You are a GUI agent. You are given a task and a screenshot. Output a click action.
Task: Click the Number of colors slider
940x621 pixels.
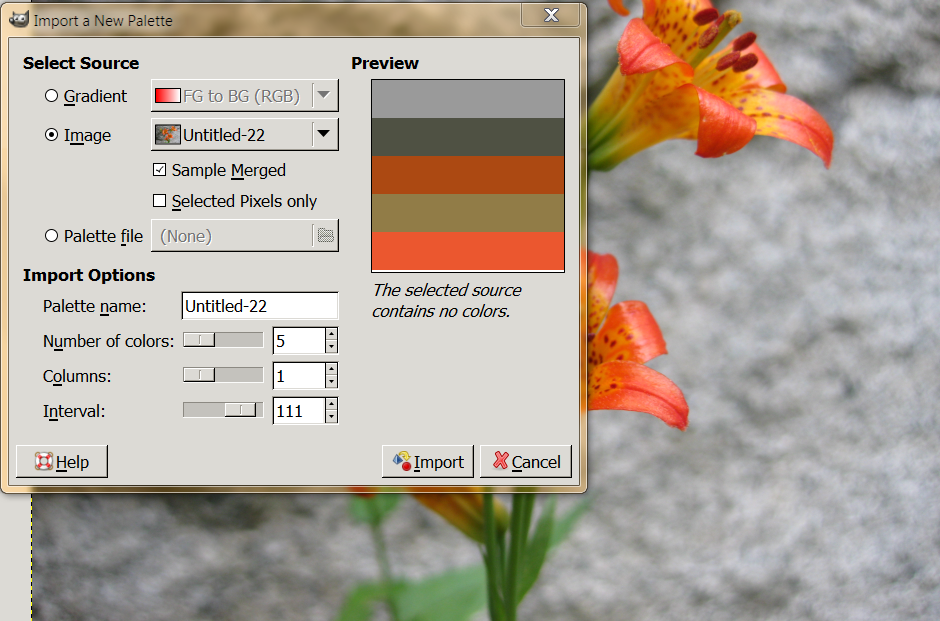point(223,340)
